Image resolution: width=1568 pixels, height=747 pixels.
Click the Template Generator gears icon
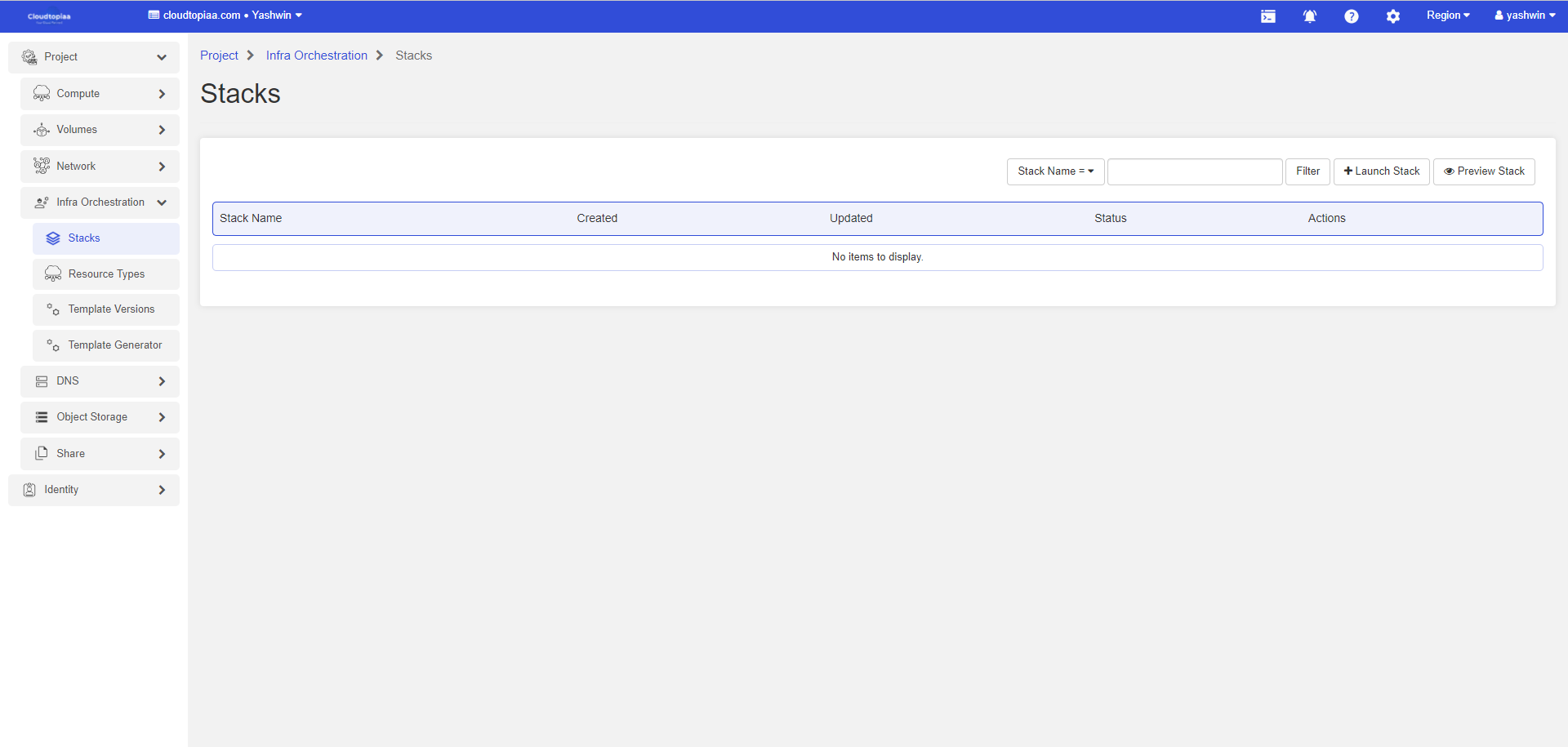(53, 345)
